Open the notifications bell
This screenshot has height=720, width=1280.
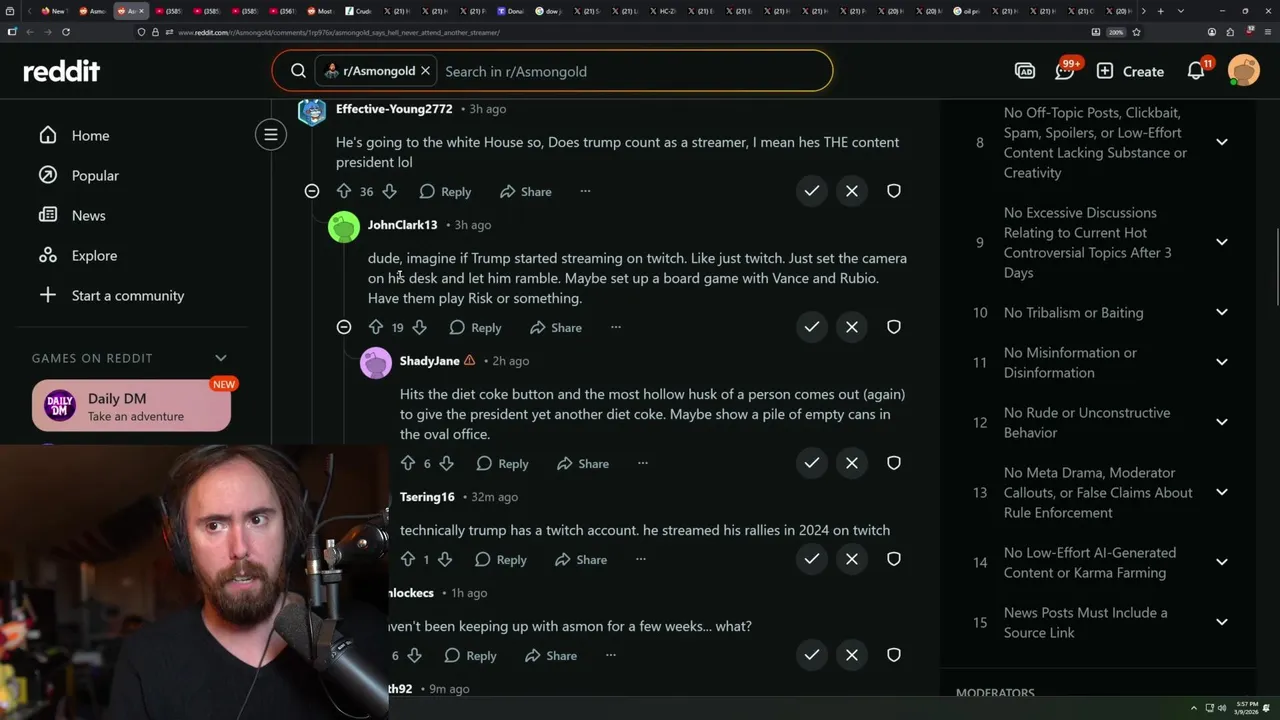pos(1196,71)
